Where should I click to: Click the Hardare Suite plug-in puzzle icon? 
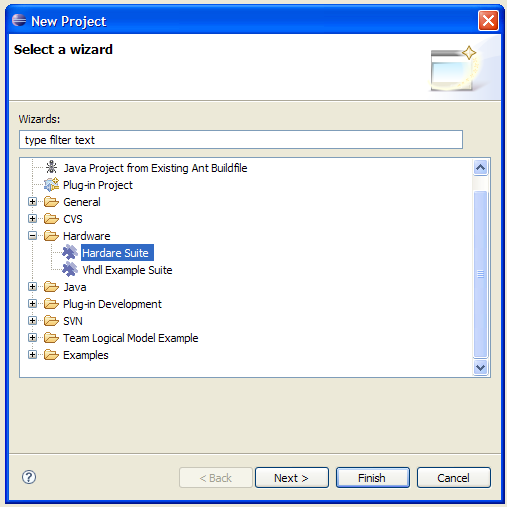[70, 253]
